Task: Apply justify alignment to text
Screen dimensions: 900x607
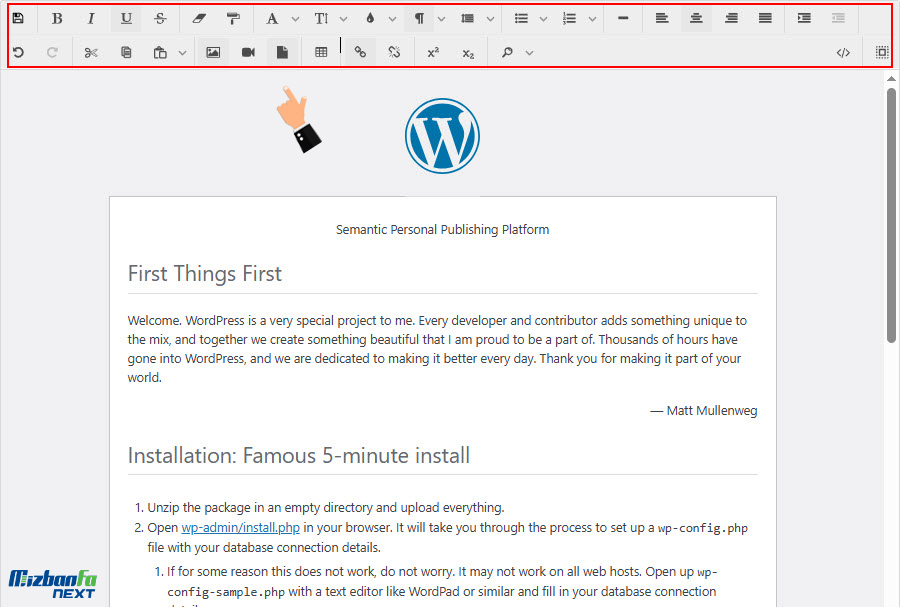Action: (x=765, y=18)
